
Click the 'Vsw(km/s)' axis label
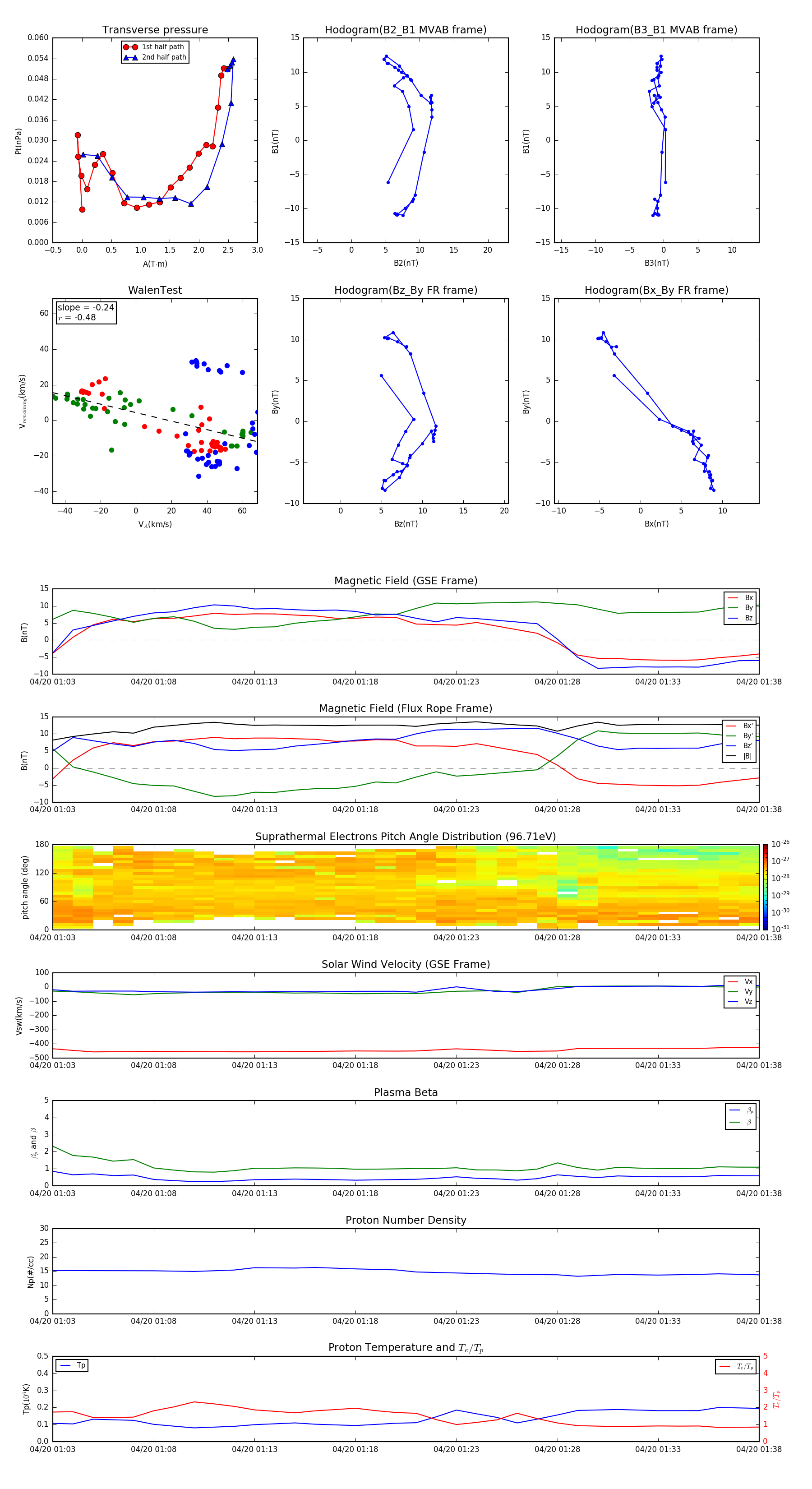(18, 1016)
